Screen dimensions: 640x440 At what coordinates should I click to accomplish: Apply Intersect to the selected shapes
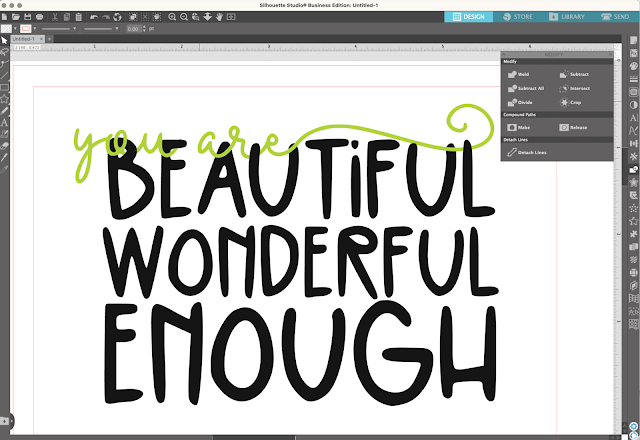(575, 88)
